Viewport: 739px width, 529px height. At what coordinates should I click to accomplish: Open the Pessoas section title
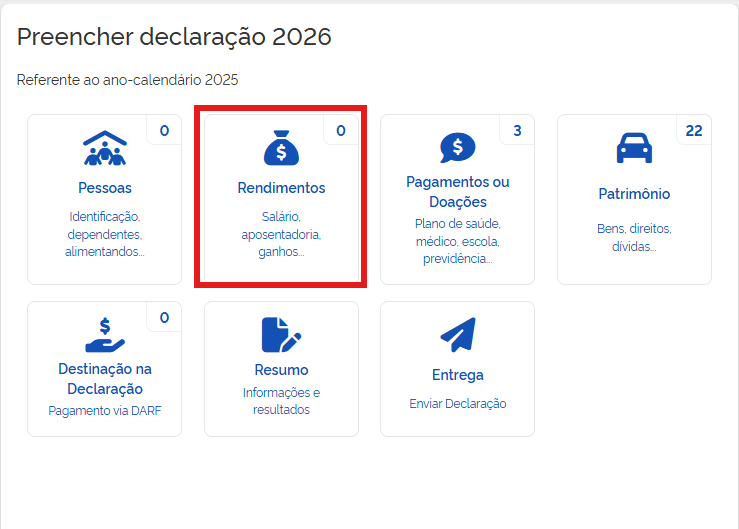coord(104,188)
